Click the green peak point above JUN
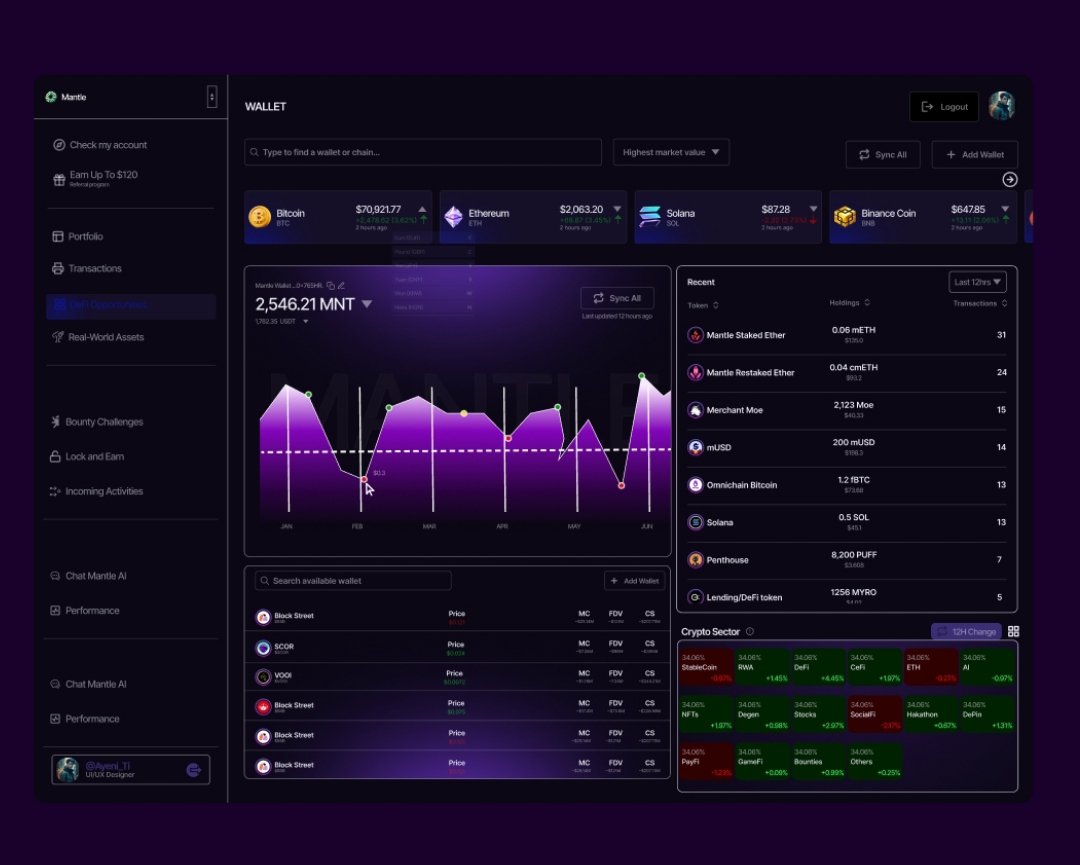Image resolution: width=1080 pixels, height=865 pixels. 642,375
